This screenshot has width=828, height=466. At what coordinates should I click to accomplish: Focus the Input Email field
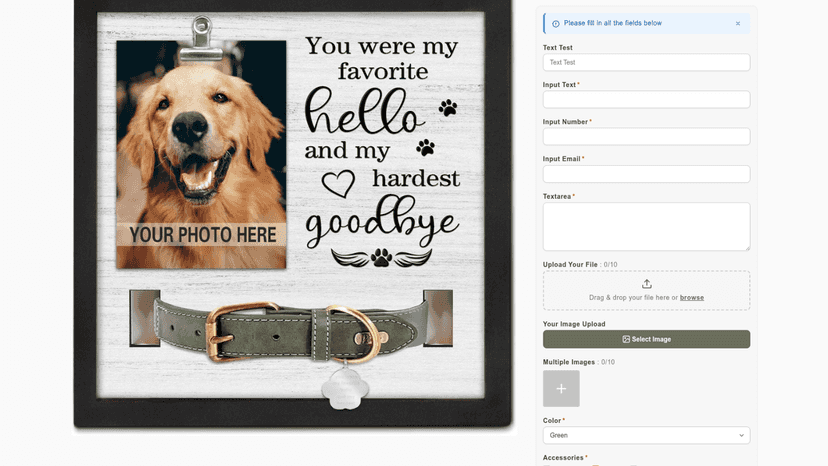click(646, 174)
